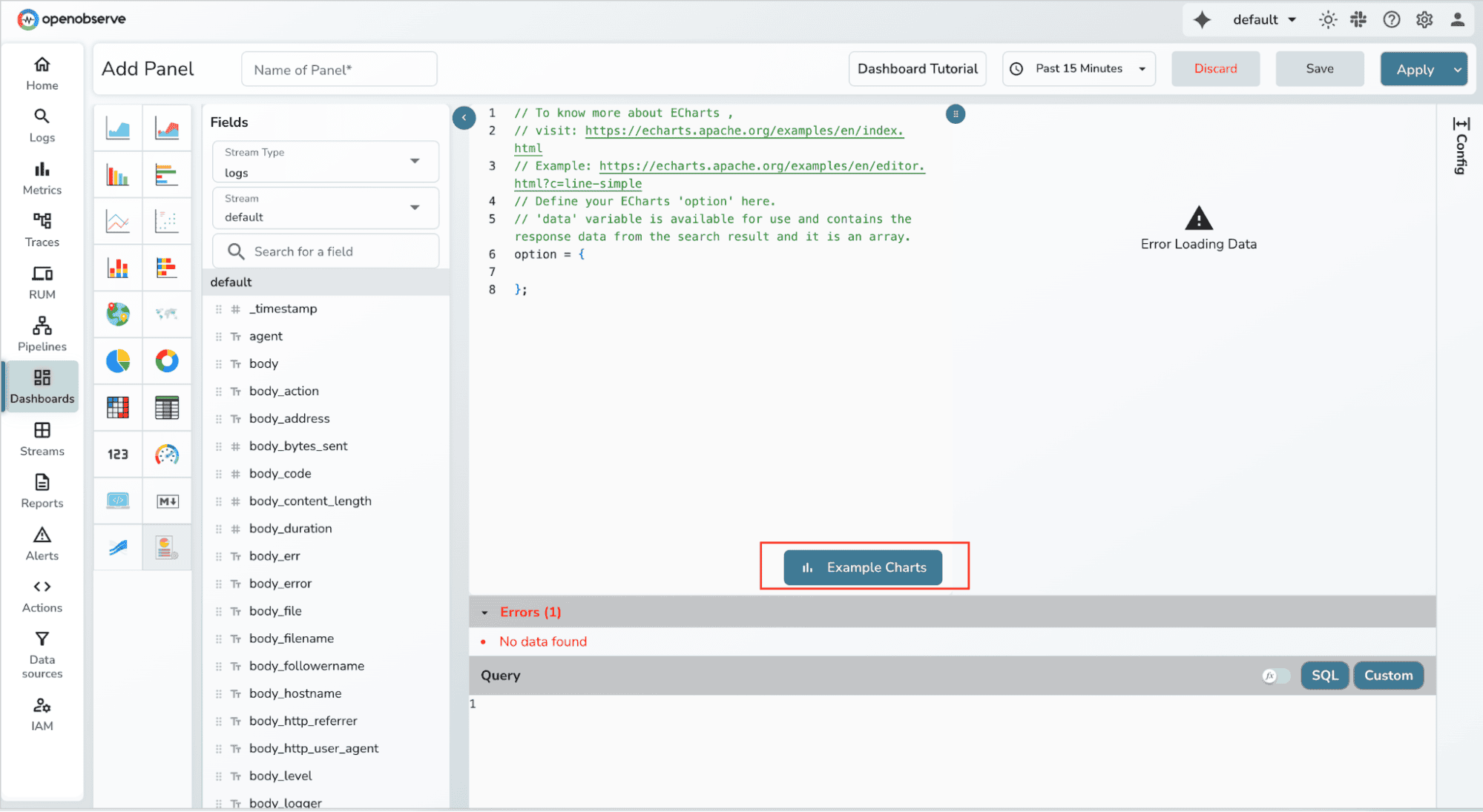Click the Example Charts button
Viewport: 1483px width, 812px height.
863,567
